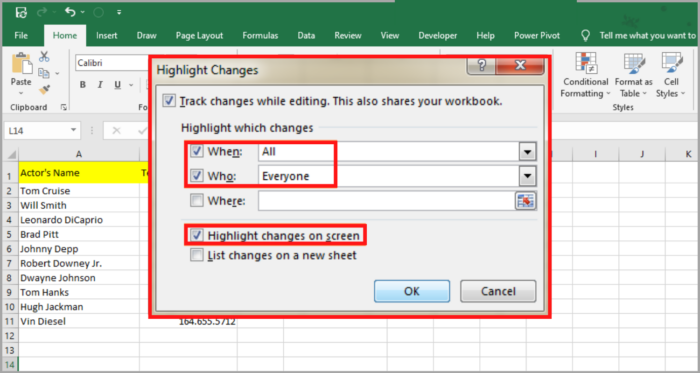Toggle Highlight changes on screen checkbox
The image size is (700, 373).
click(196, 235)
